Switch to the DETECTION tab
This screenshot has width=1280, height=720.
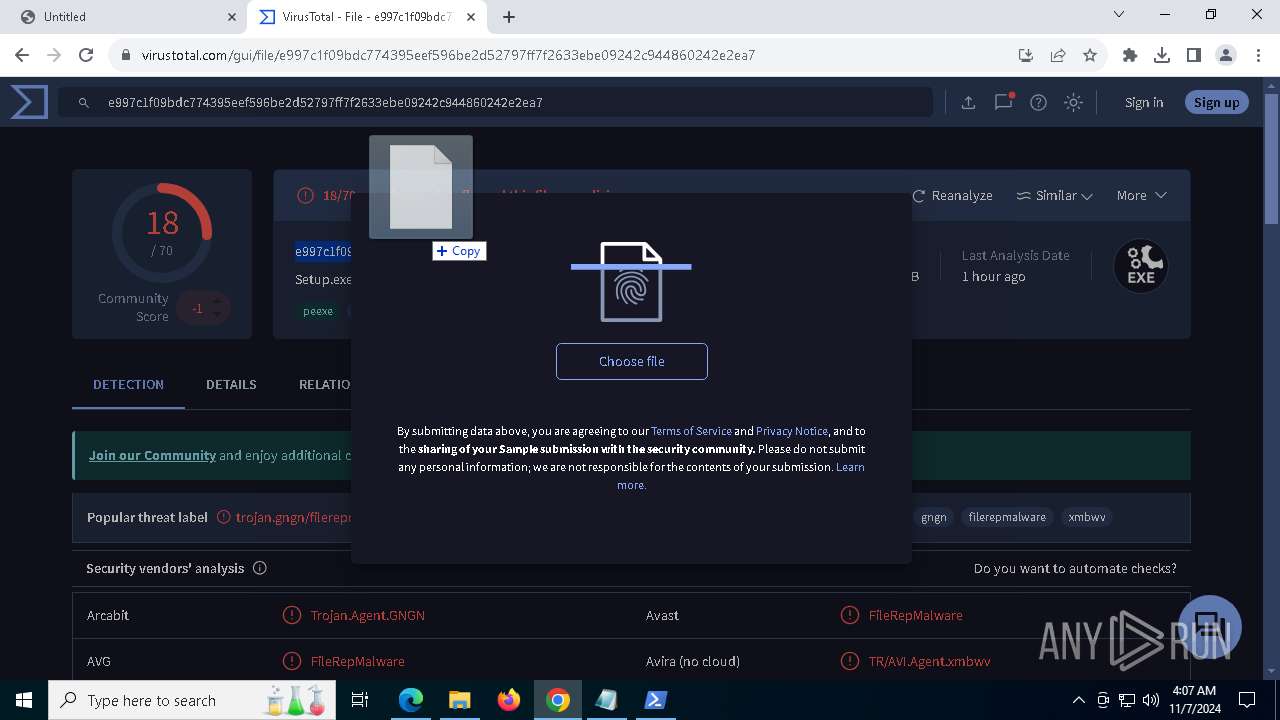coord(128,384)
